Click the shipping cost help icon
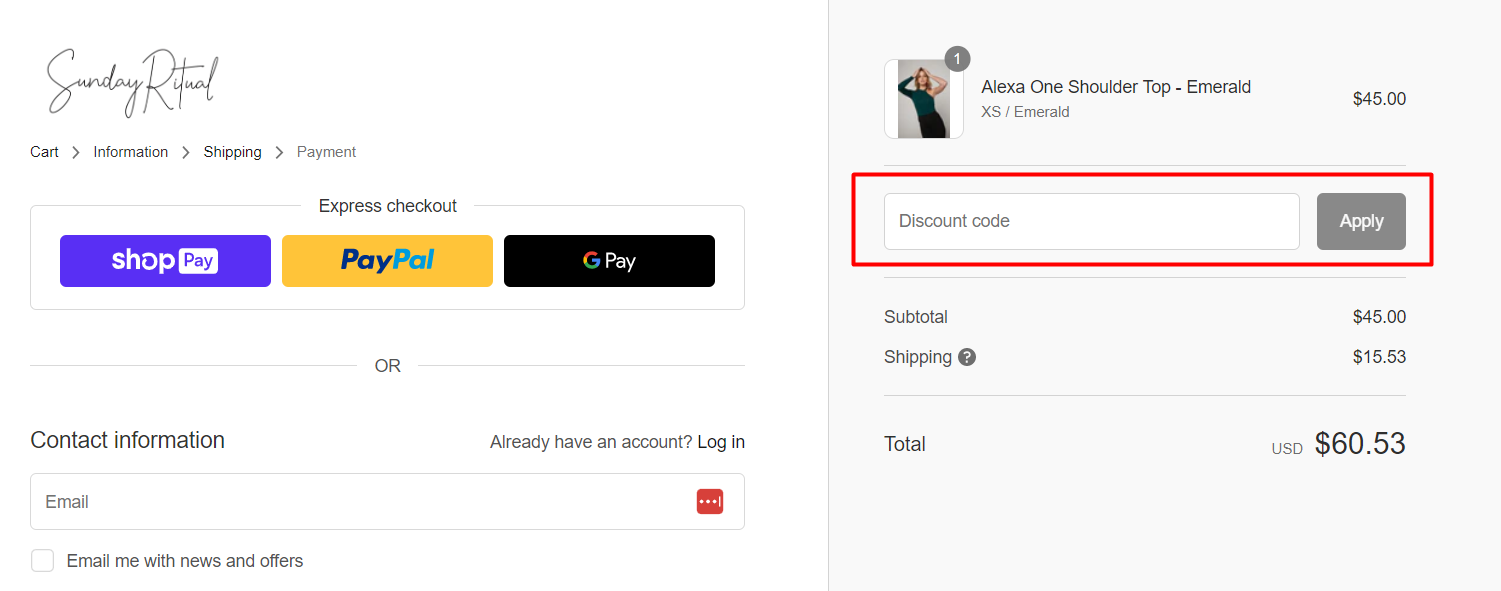1501x591 pixels. (x=966, y=356)
